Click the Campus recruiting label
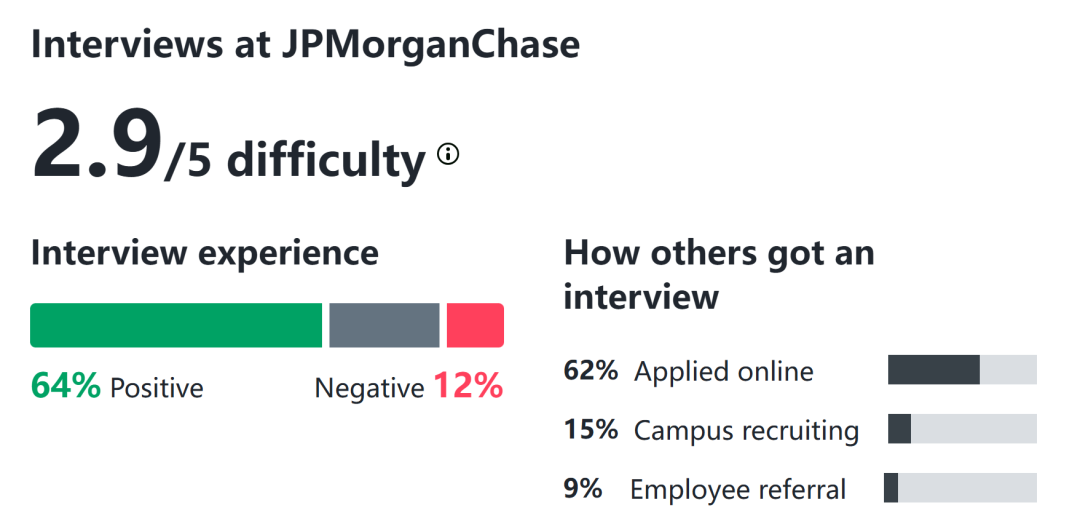 tap(746, 431)
